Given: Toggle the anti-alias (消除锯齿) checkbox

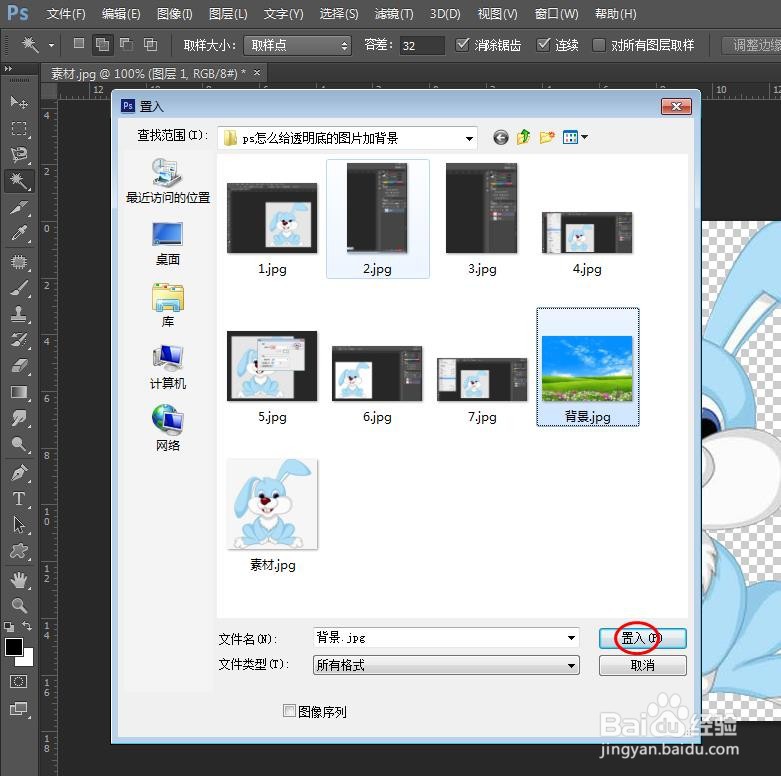Looking at the screenshot, I should point(462,45).
